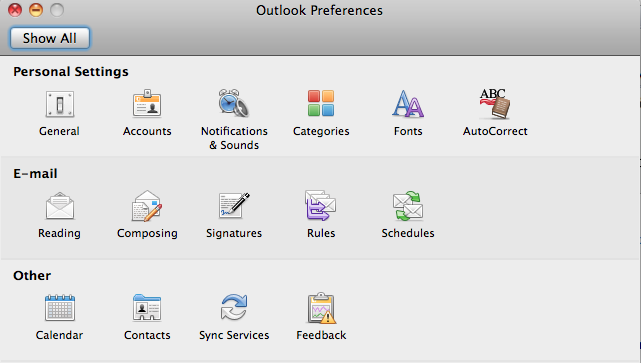641x363 pixels.
Task: Click the Show All button
Action: click(x=49, y=38)
